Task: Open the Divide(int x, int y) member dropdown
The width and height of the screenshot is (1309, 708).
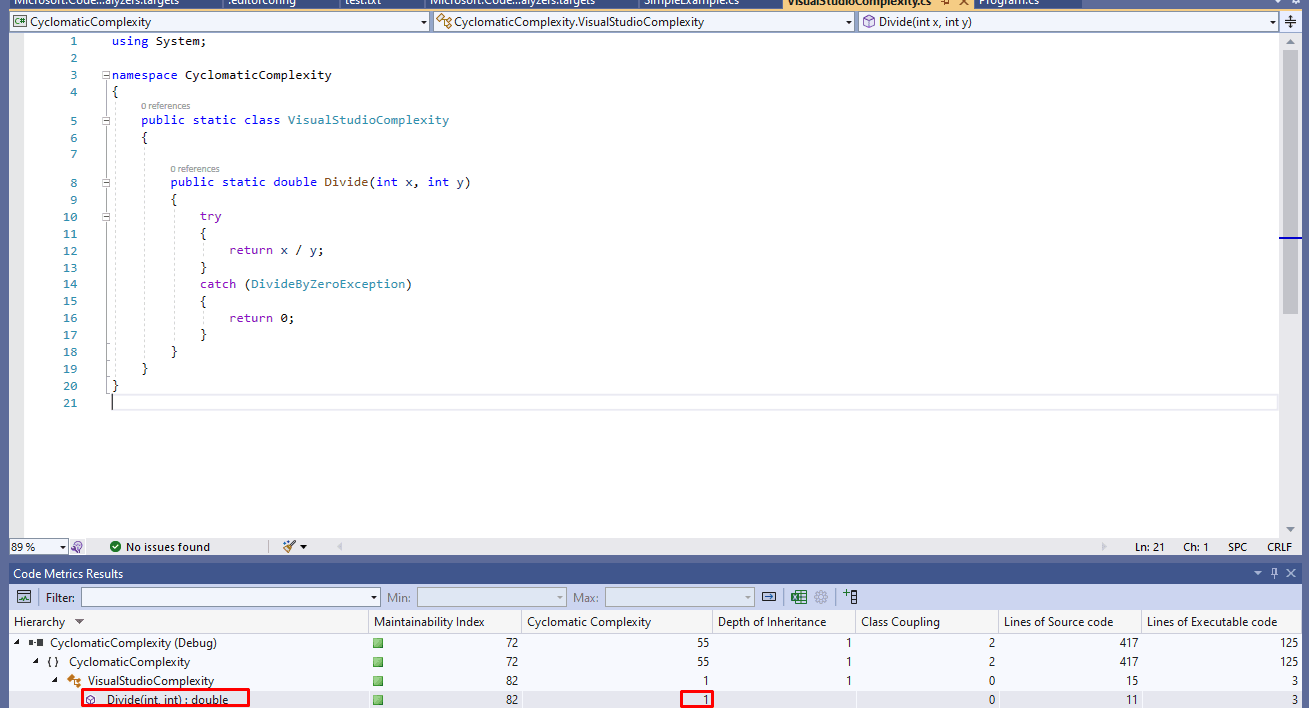Action: 1272,22
